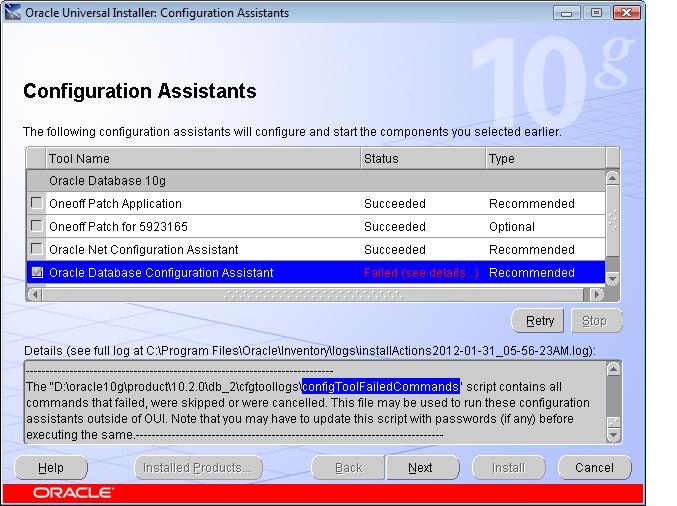This screenshot has width=677, height=506.
Task: Click the details box scroll up arrow
Action: [614, 369]
